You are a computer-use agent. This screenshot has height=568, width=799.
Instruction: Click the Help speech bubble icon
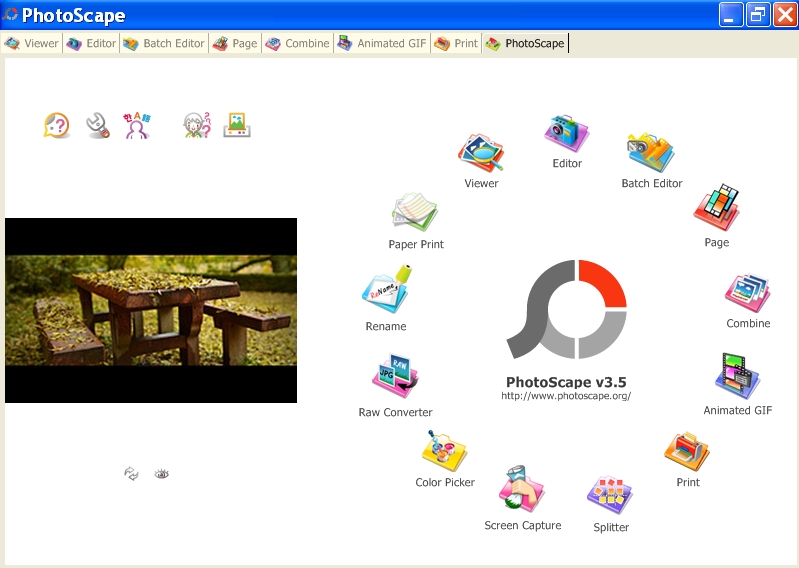pyautogui.click(x=57, y=125)
